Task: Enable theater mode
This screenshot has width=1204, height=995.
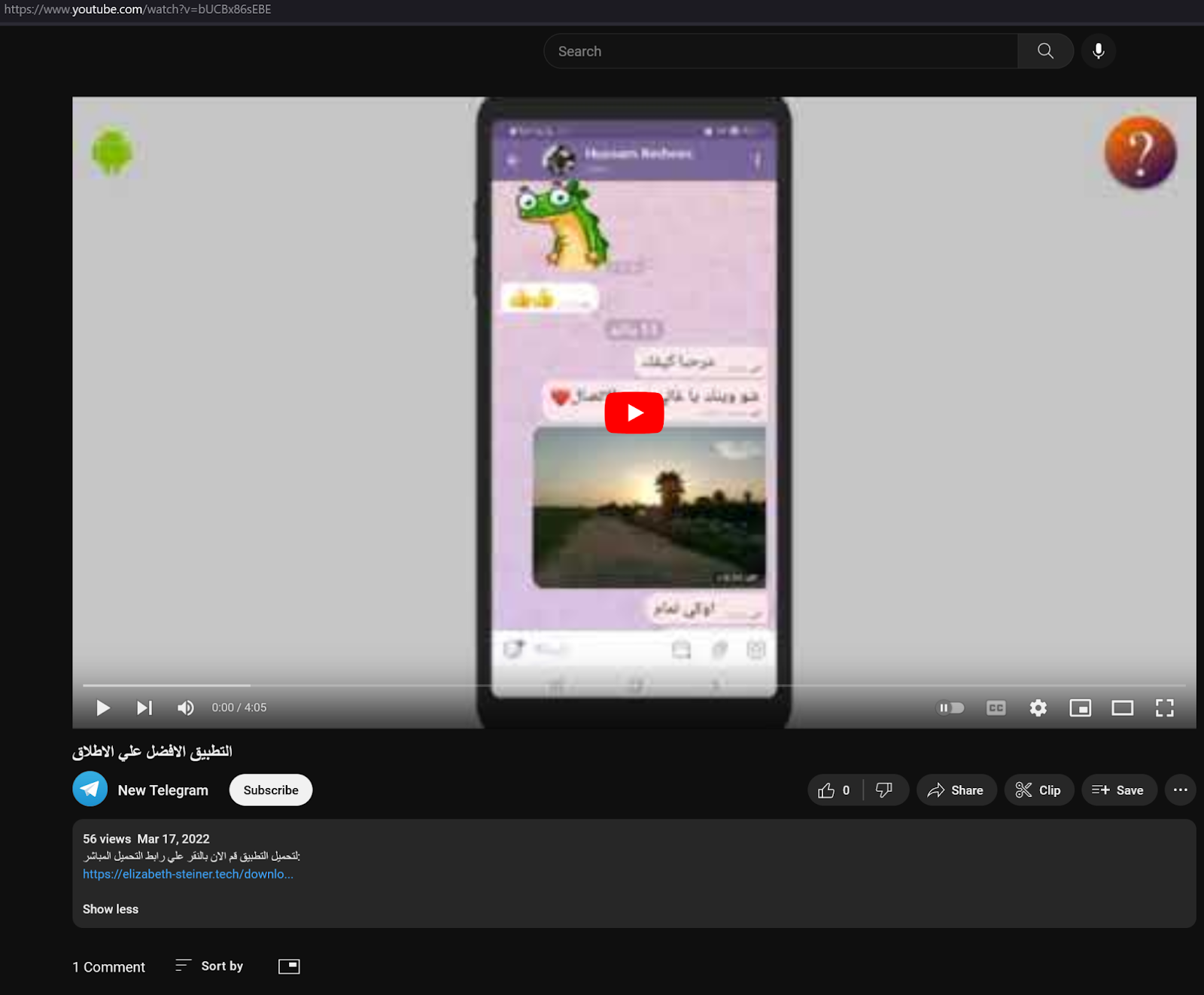Action: [1123, 707]
